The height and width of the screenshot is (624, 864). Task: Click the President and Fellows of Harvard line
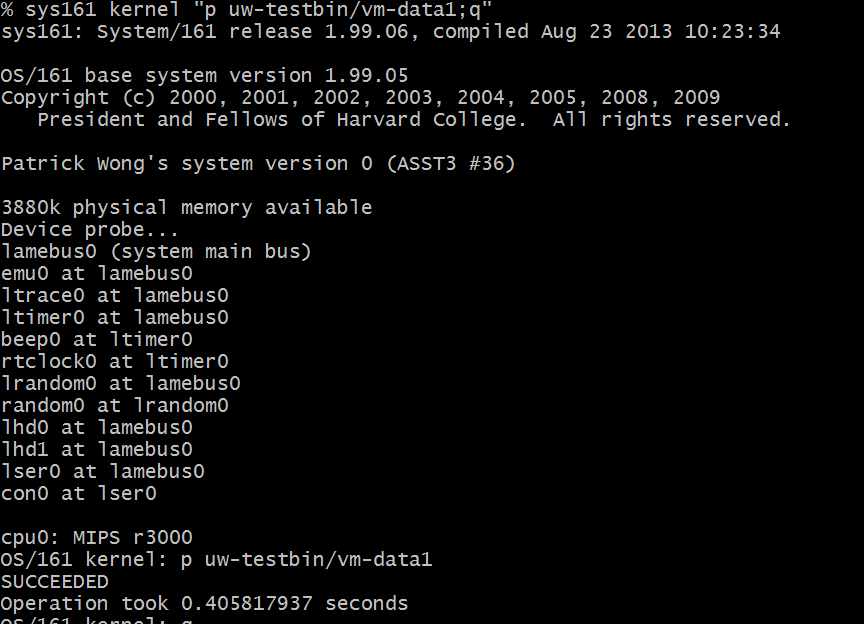(414, 120)
